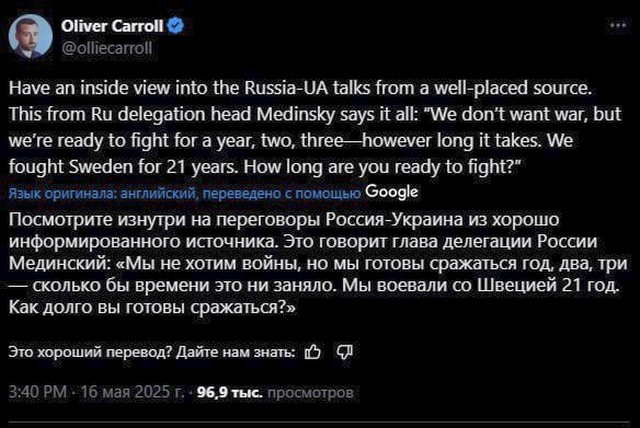Open the @olliecarroll handle link
This screenshot has width=640, height=428.
coord(107,46)
